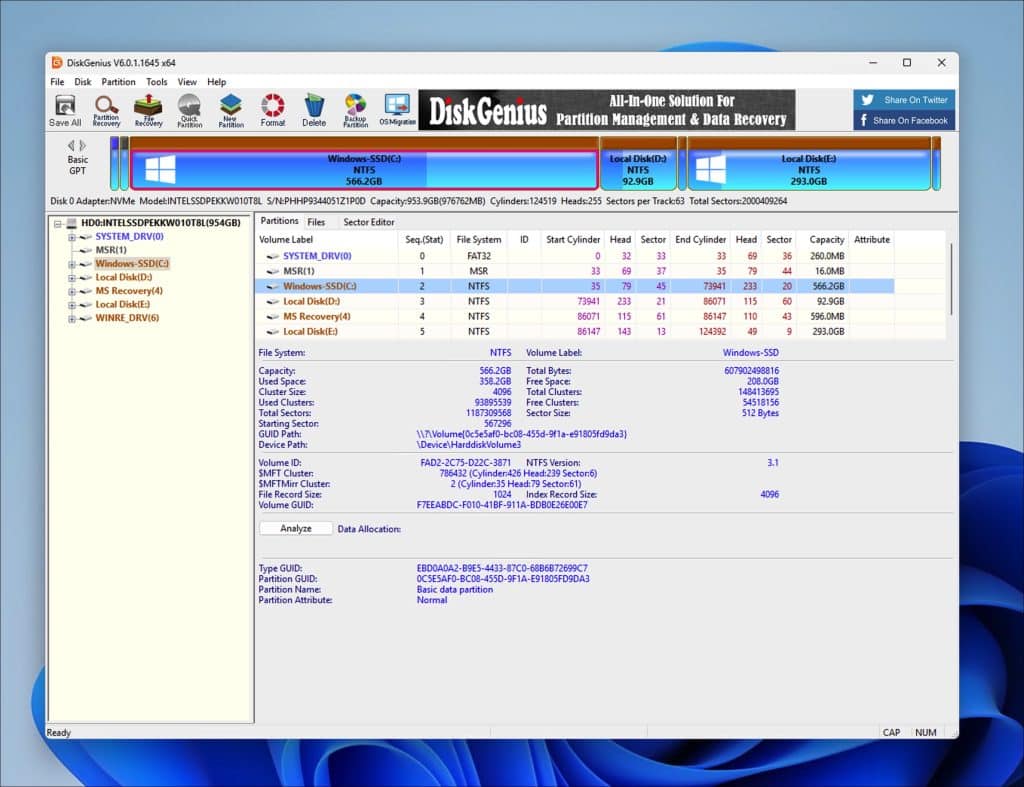Click the Twitter bird icon
Viewport: 1024px width, 787px height.
(867, 100)
